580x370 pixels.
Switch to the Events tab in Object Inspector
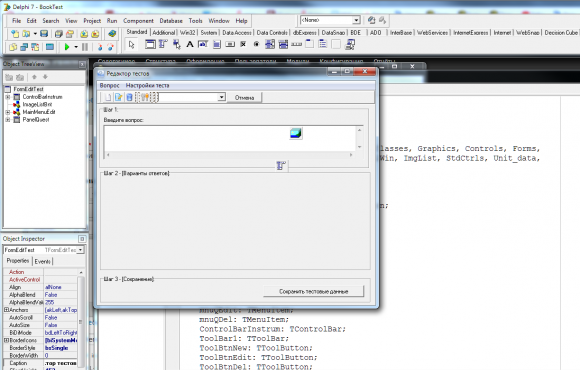pos(43,261)
